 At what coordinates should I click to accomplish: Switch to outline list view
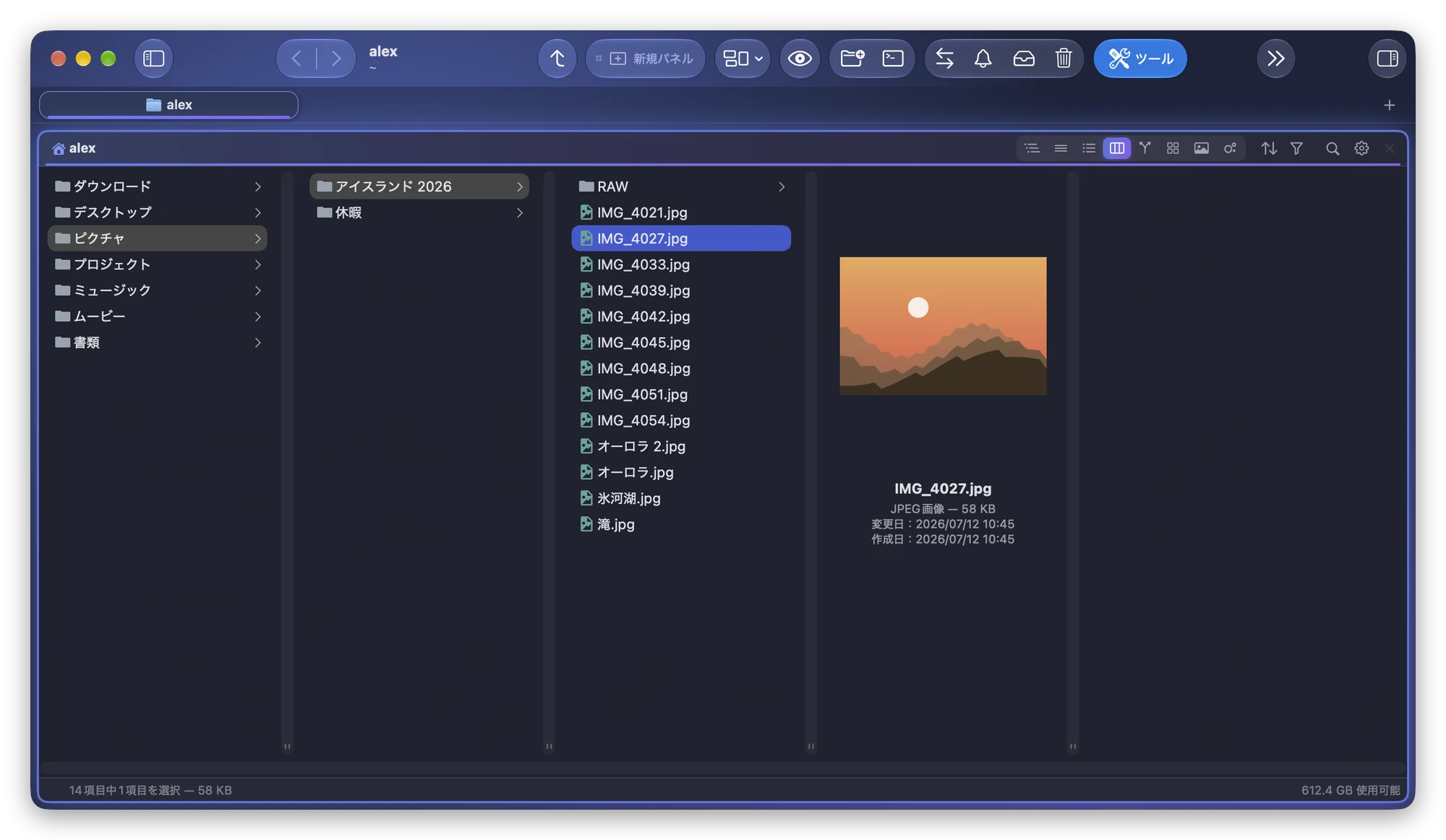[x=1032, y=148]
